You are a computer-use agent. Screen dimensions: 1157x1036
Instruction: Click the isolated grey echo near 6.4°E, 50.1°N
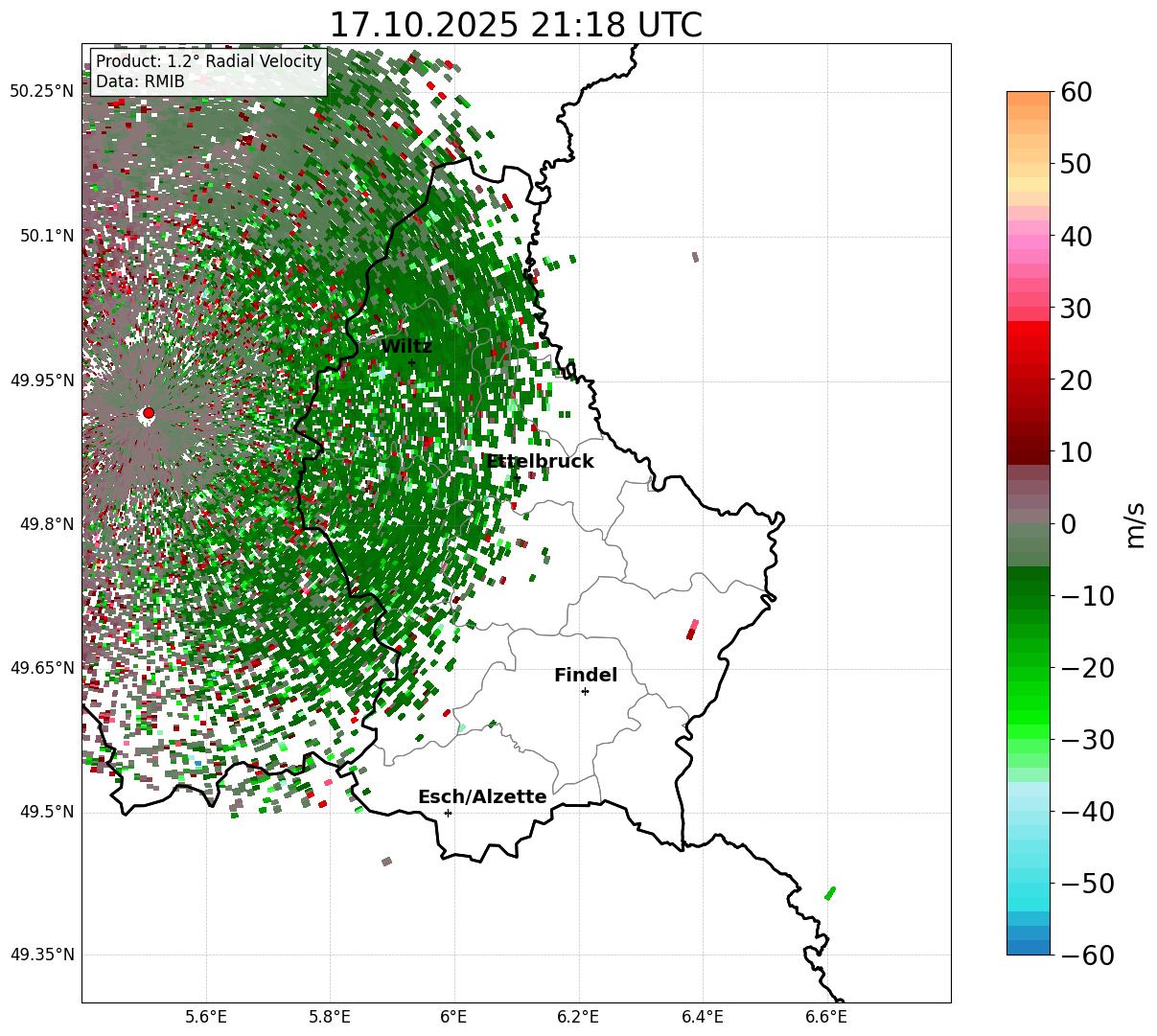coord(695,257)
